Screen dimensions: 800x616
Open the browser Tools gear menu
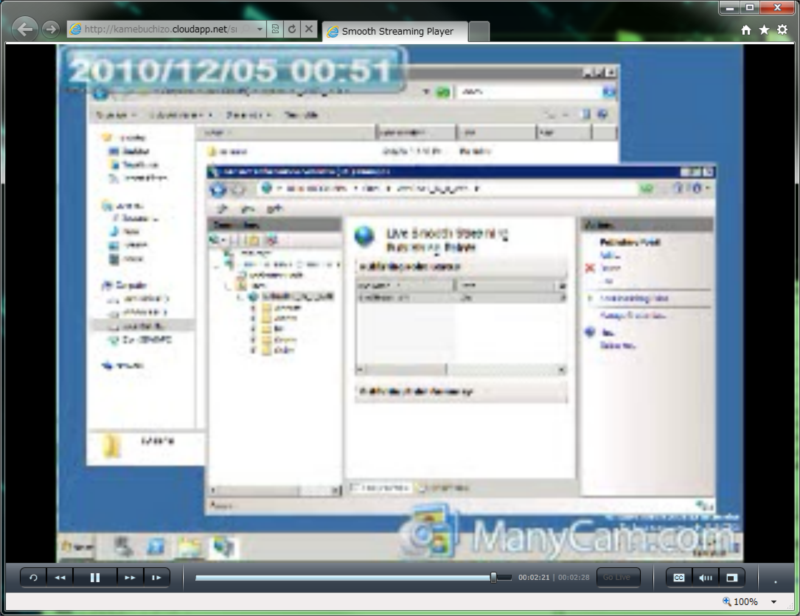[x=782, y=30]
